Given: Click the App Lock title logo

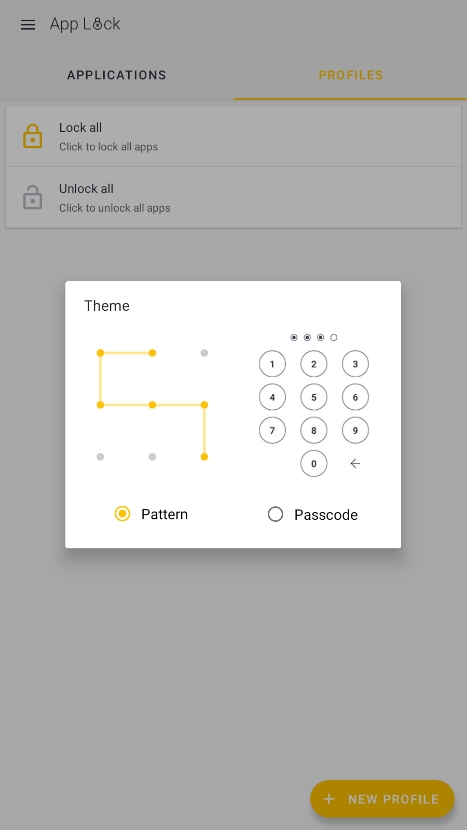Looking at the screenshot, I should pos(85,24).
